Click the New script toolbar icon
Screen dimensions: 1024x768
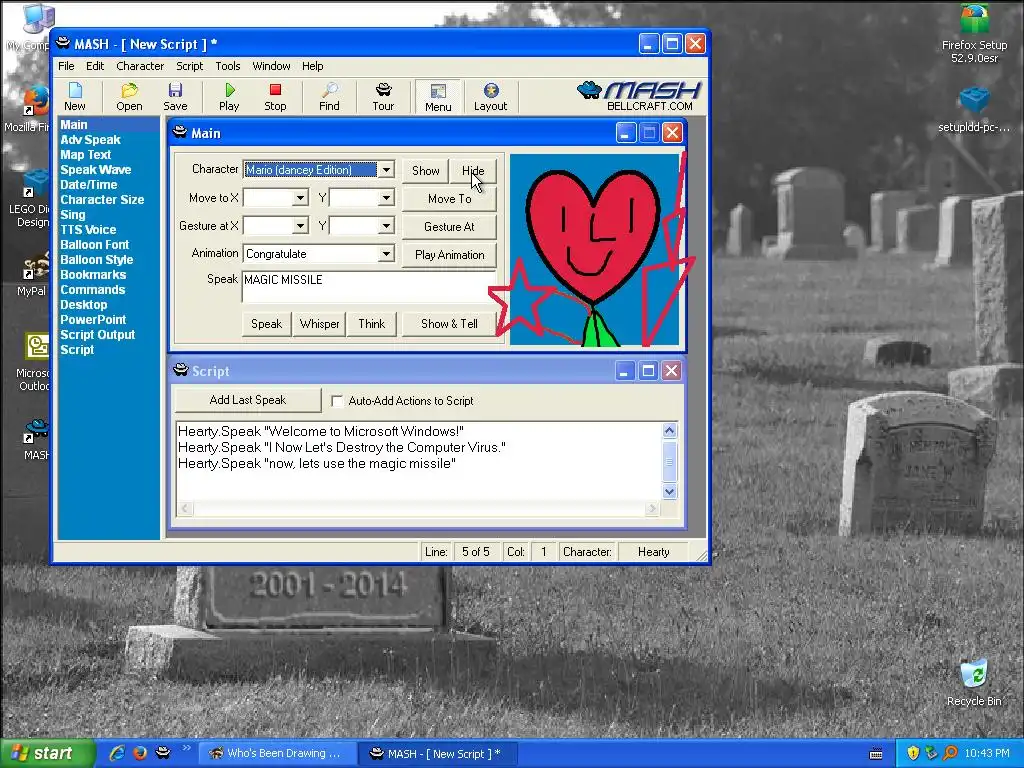74,97
